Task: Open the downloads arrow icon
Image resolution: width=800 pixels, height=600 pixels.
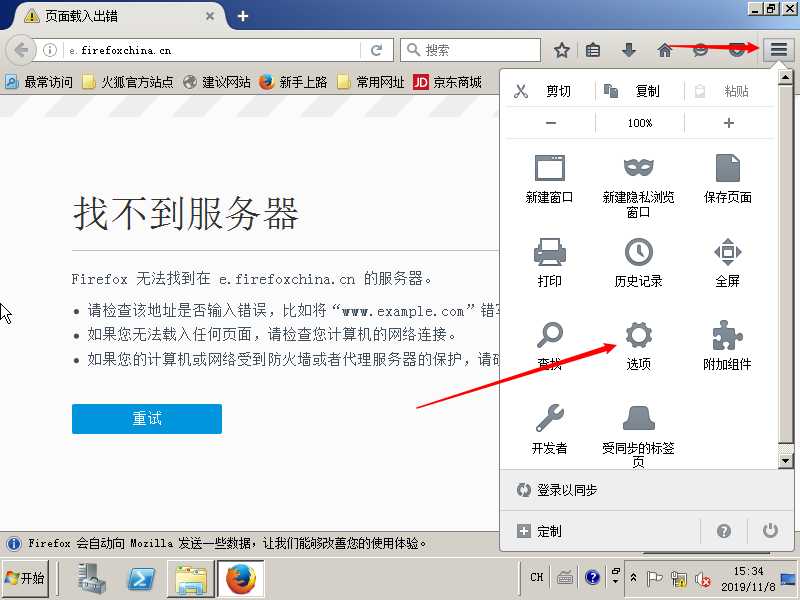Action: tap(629, 50)
